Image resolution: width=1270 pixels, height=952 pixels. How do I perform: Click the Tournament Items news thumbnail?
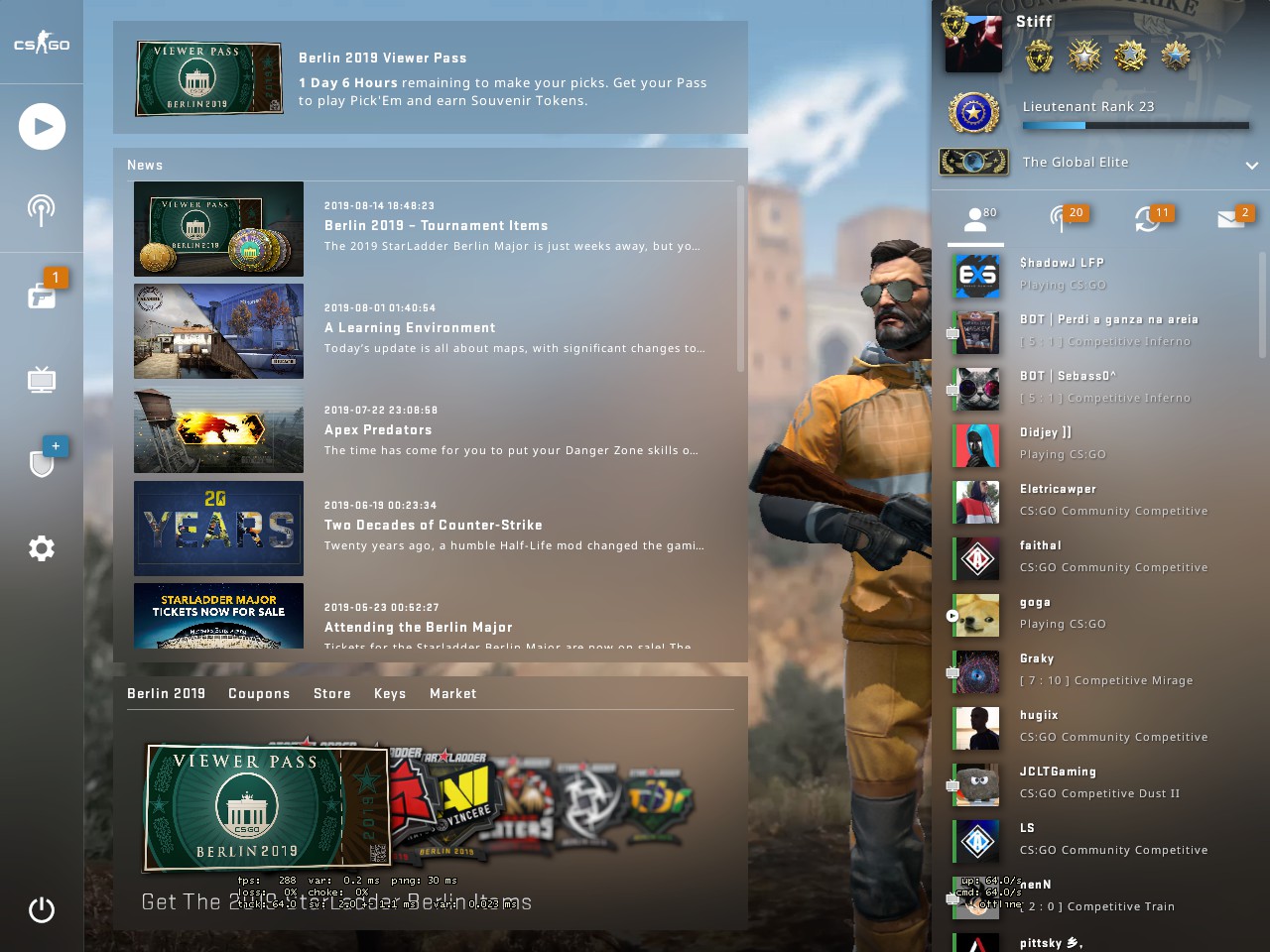218,229
